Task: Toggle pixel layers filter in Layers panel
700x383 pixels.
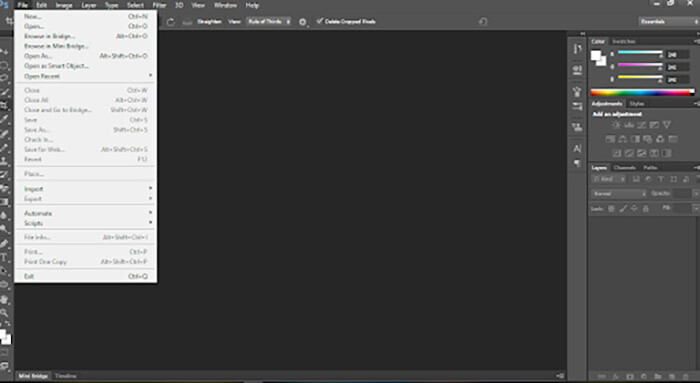Action: tap(636, 179)
